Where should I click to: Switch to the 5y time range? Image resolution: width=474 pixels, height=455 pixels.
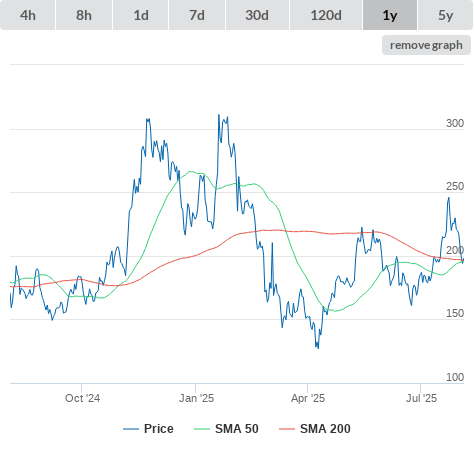(445, 15)
